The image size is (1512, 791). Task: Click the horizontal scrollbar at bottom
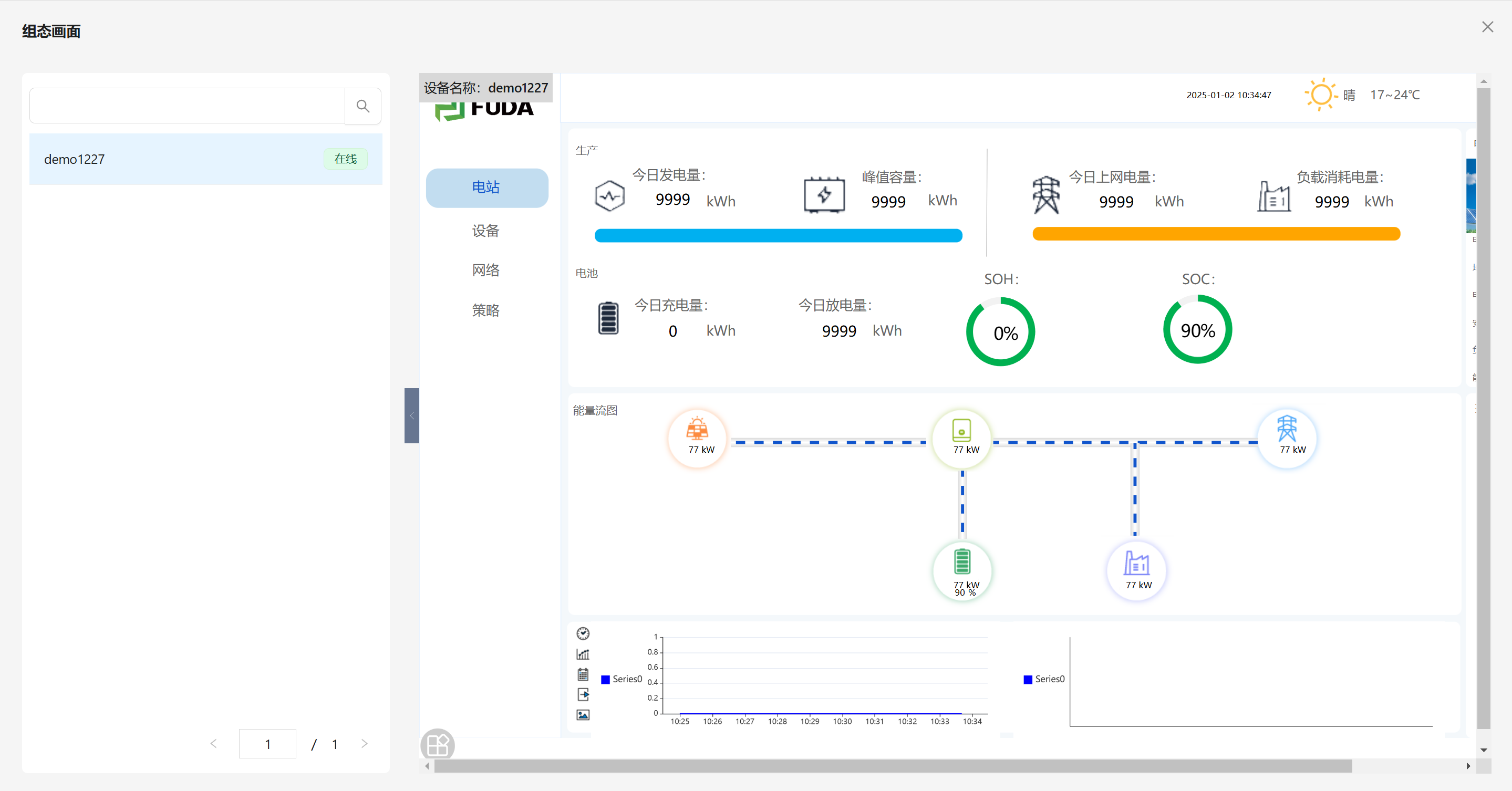click(x=892, y=766)
